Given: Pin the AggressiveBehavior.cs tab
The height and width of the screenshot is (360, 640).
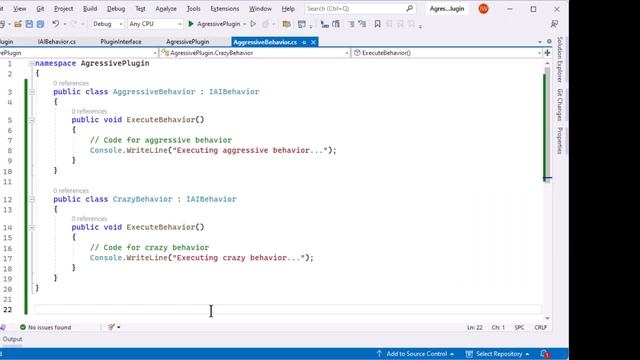Looking at the screenshot, I should point(304,42).
